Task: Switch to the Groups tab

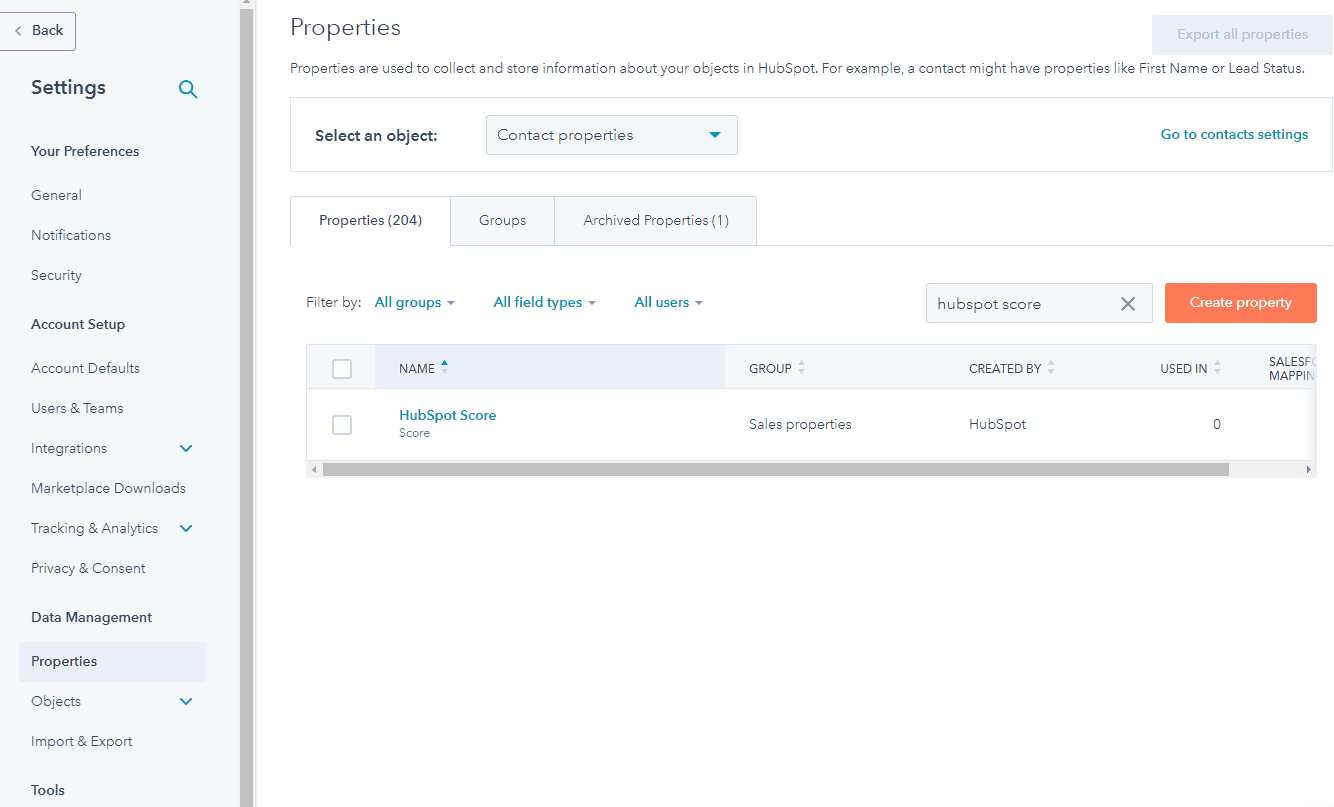Action: coord(502,220)
